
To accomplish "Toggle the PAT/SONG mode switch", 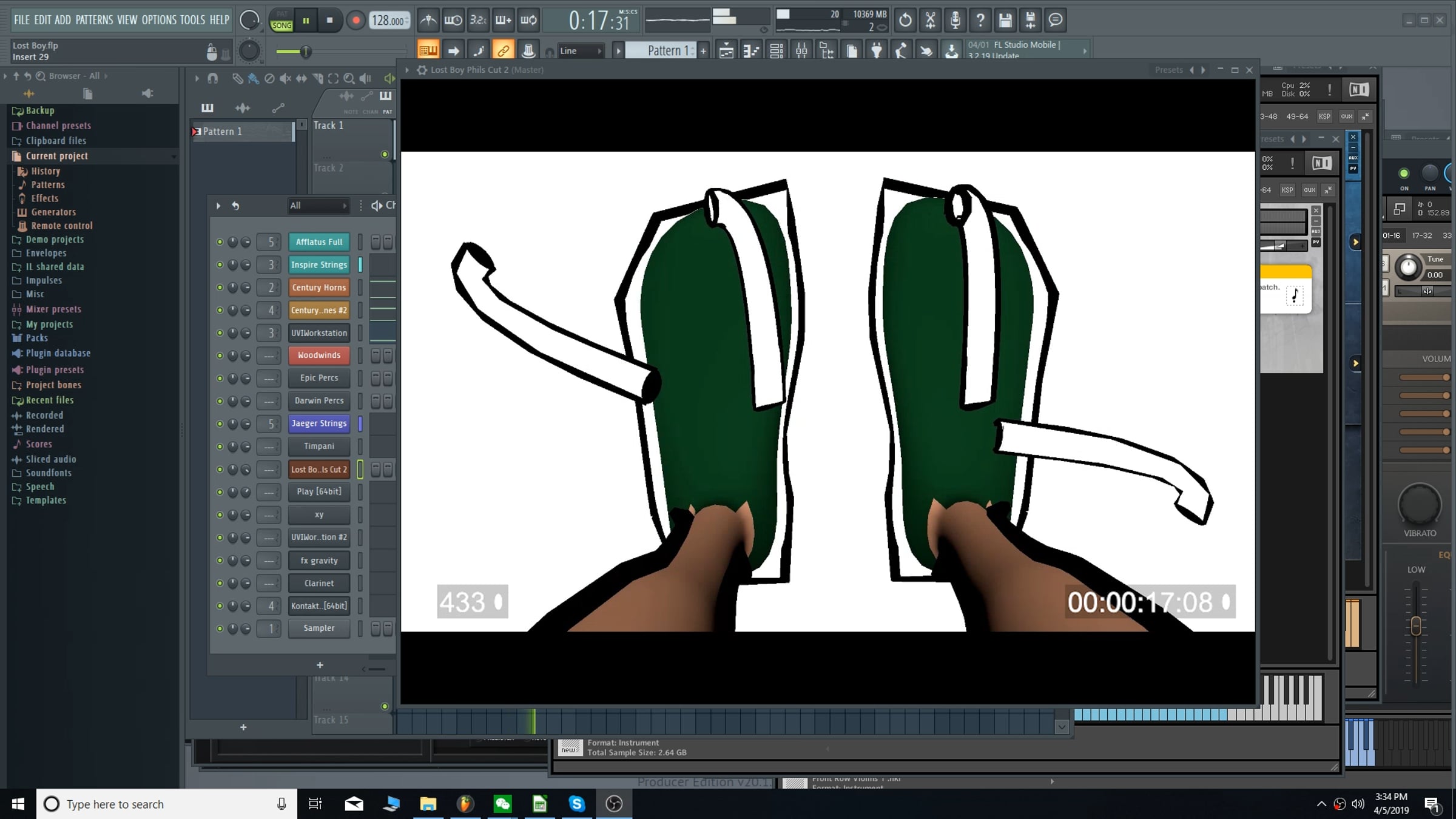I will [282, 21].
